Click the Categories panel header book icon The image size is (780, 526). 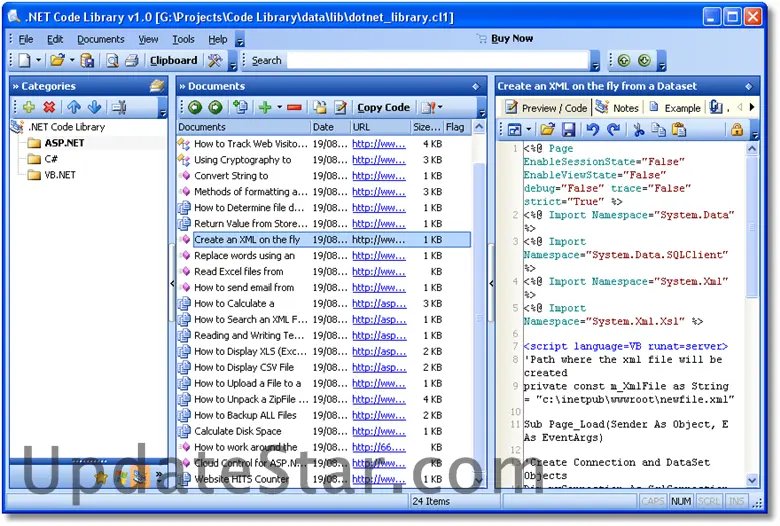coord(157,86)
